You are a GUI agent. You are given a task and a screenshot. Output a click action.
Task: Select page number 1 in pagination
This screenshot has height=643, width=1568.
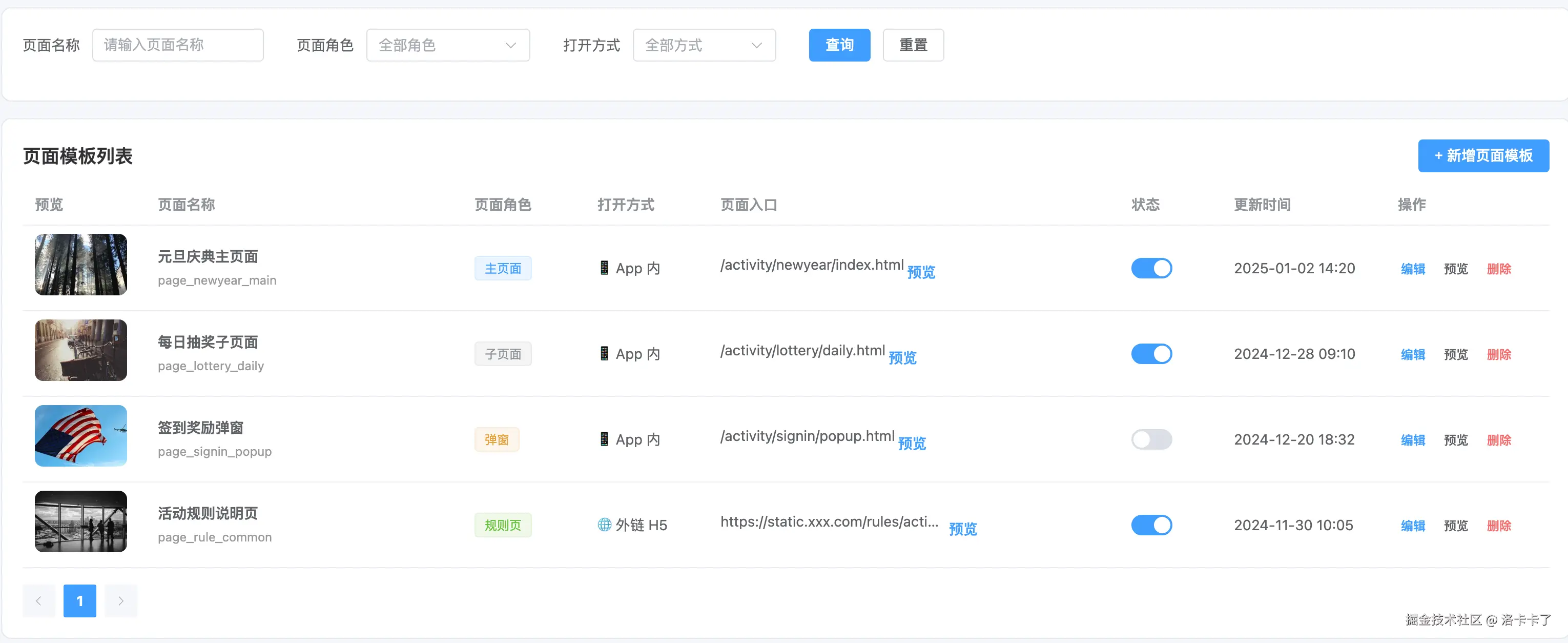pos(80,601)
